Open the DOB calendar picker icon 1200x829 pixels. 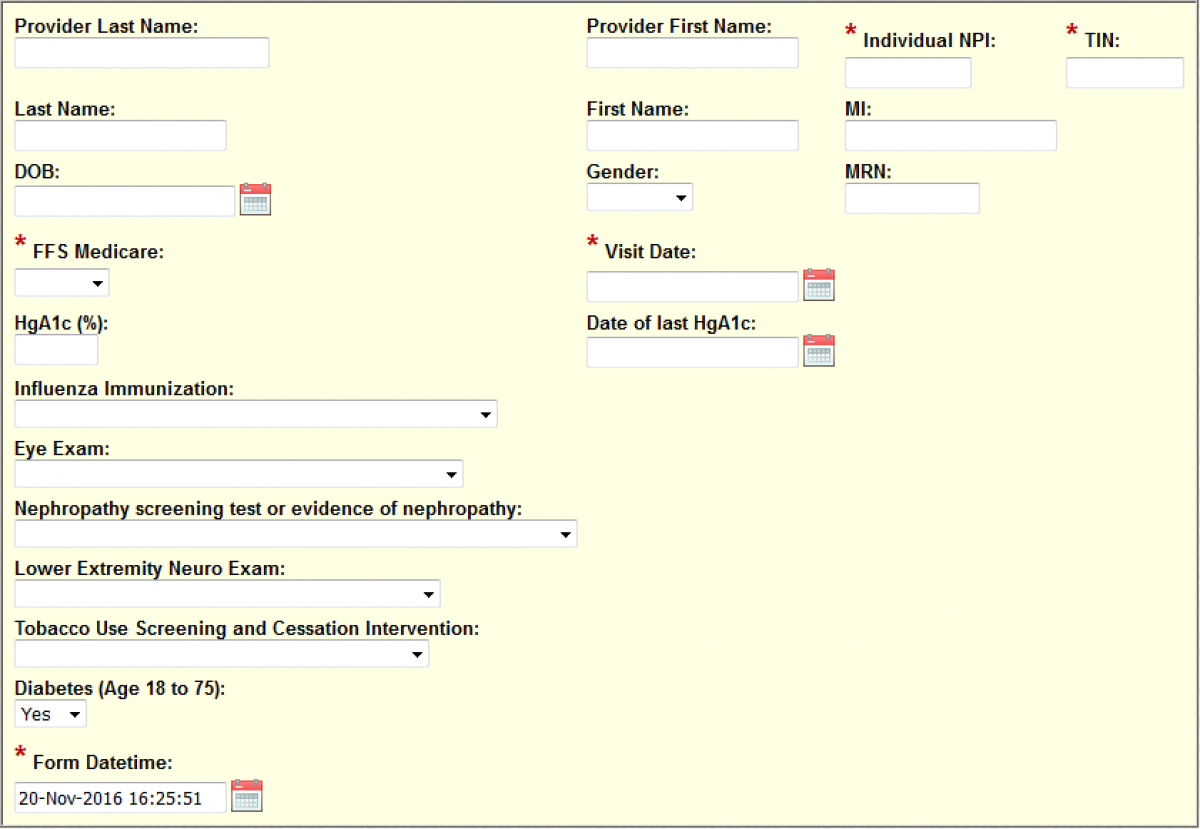pos(256,199)
